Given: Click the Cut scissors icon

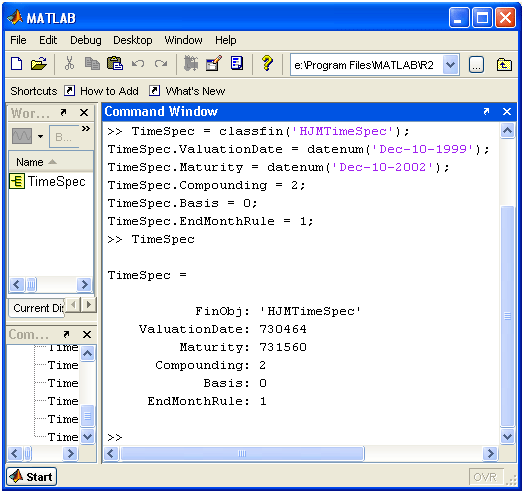Looking at the screenshot, I should tap(69, 64).
